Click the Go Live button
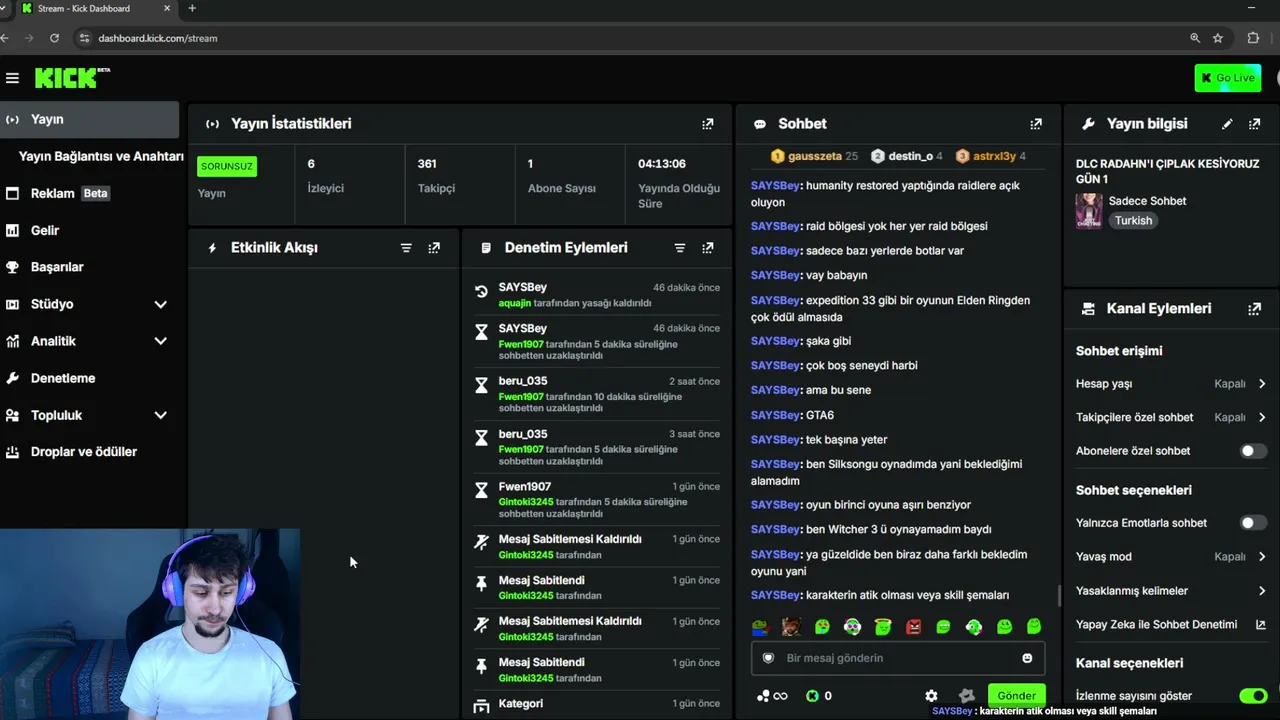The image size is (1280, 720). (1228, 78)
